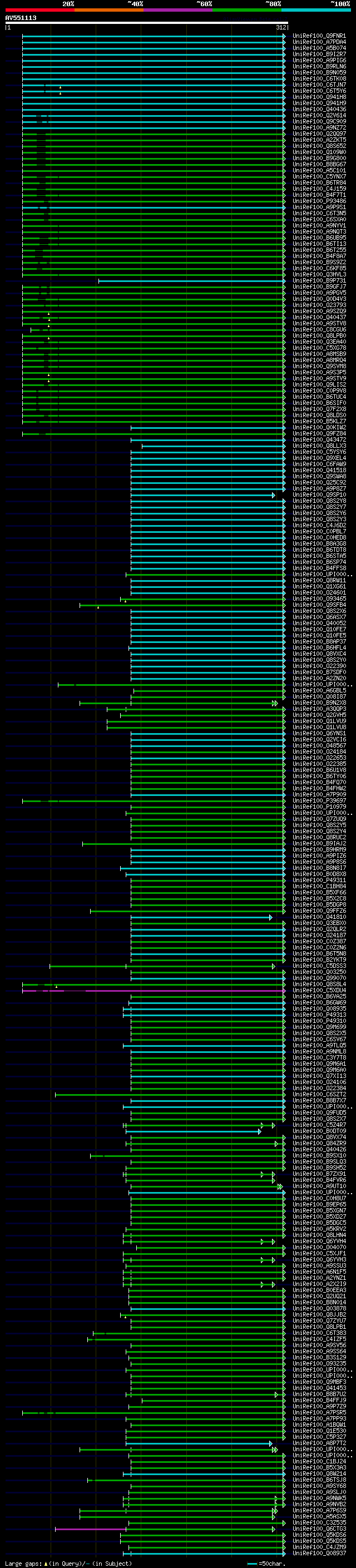Select the UniRef100_Q941H9 label
The image size is (356, 1568).
pyautogui.click(x=319, y=103)
